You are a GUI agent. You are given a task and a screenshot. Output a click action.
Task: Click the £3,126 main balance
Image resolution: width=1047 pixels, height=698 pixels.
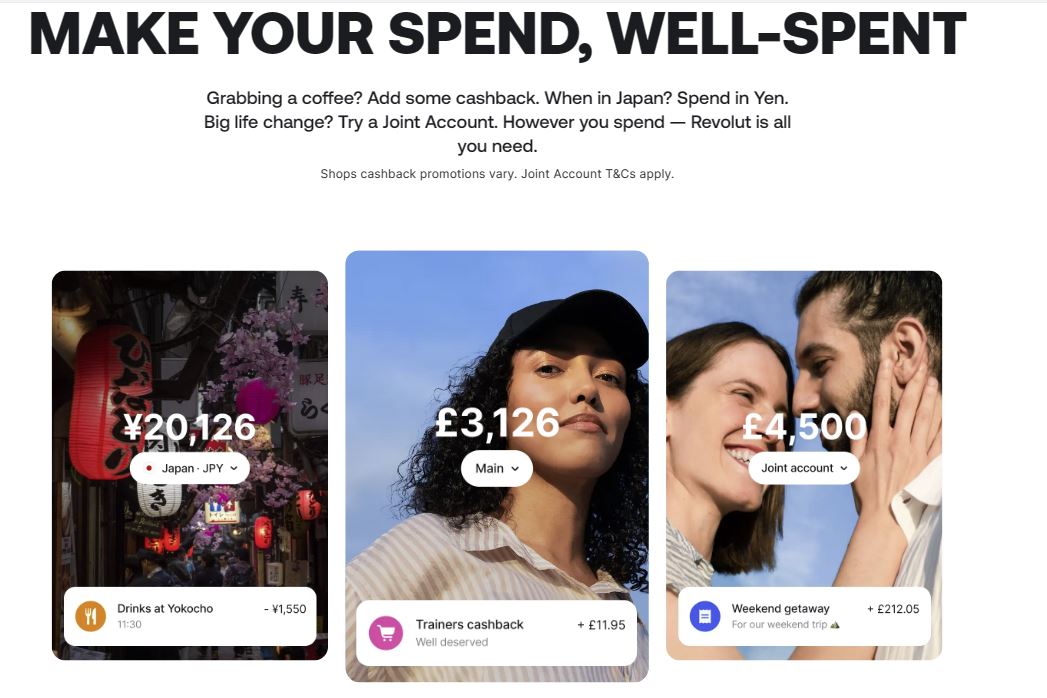[497, 423]
